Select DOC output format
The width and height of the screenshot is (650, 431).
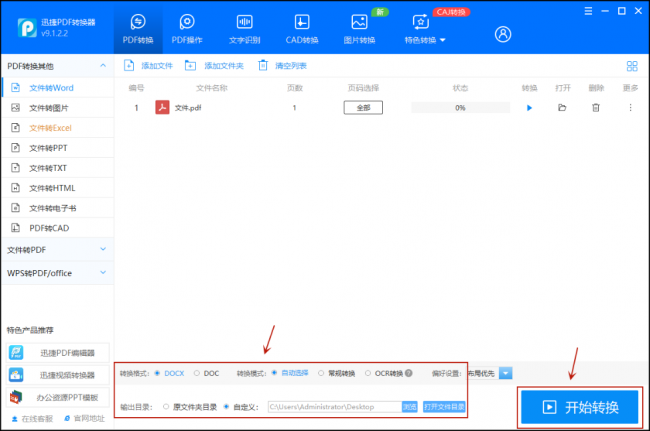pos(196,373)
